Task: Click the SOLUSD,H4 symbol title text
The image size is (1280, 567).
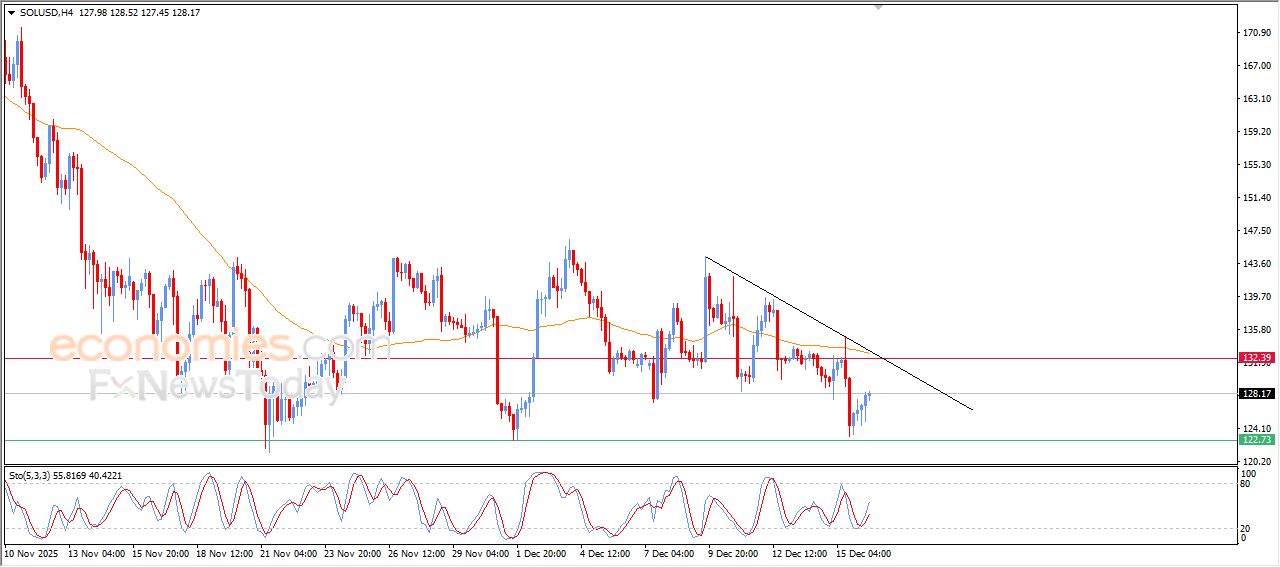Action: [x=46, y=13]
